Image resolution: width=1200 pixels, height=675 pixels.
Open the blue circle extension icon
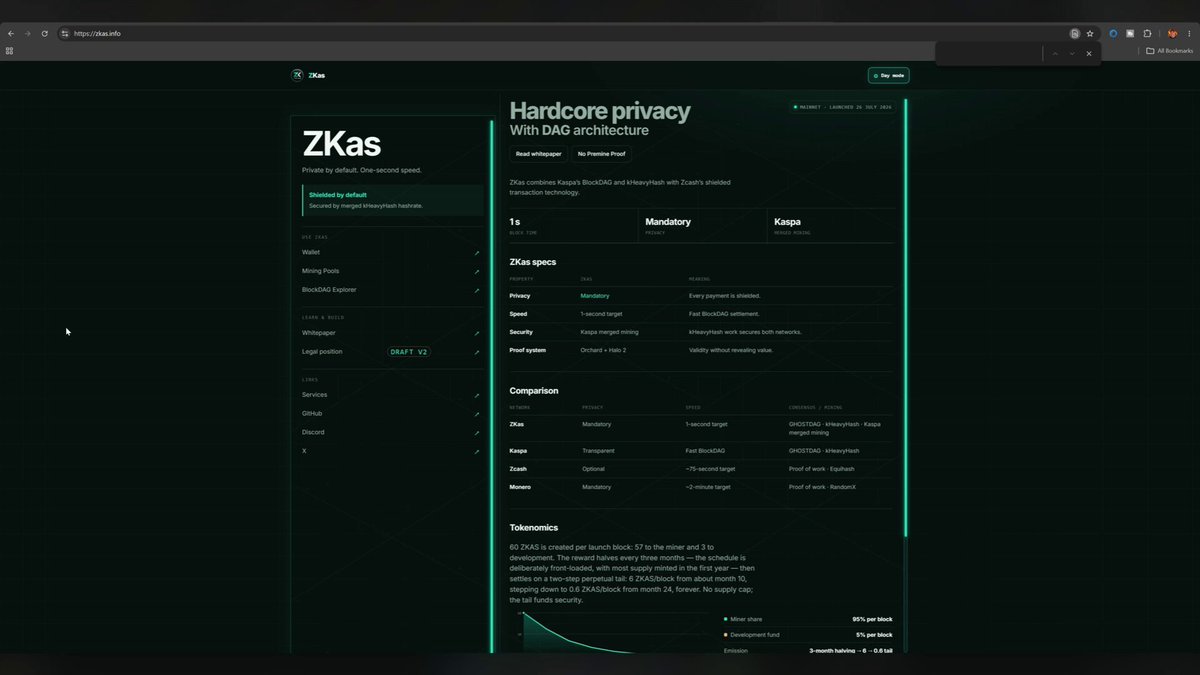(1114, 33)
